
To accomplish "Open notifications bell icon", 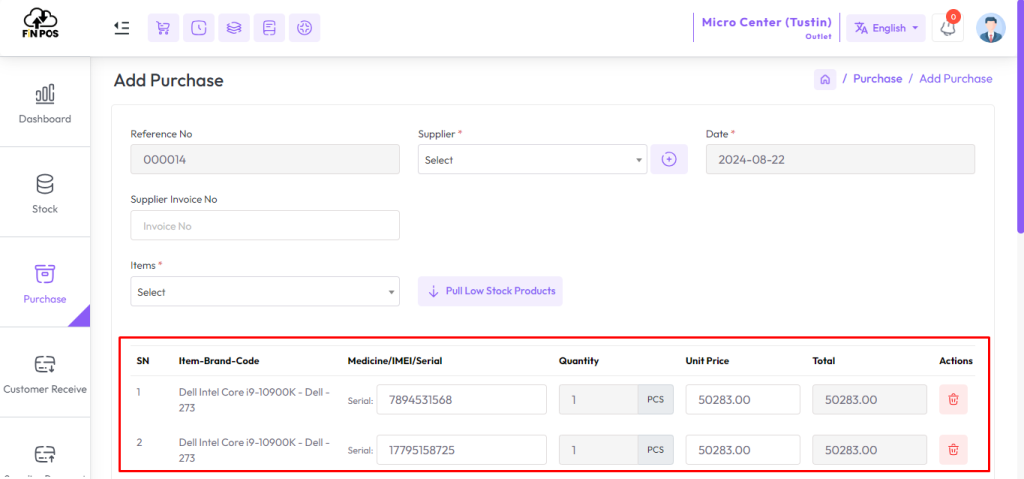I will (x=948, y=27).
